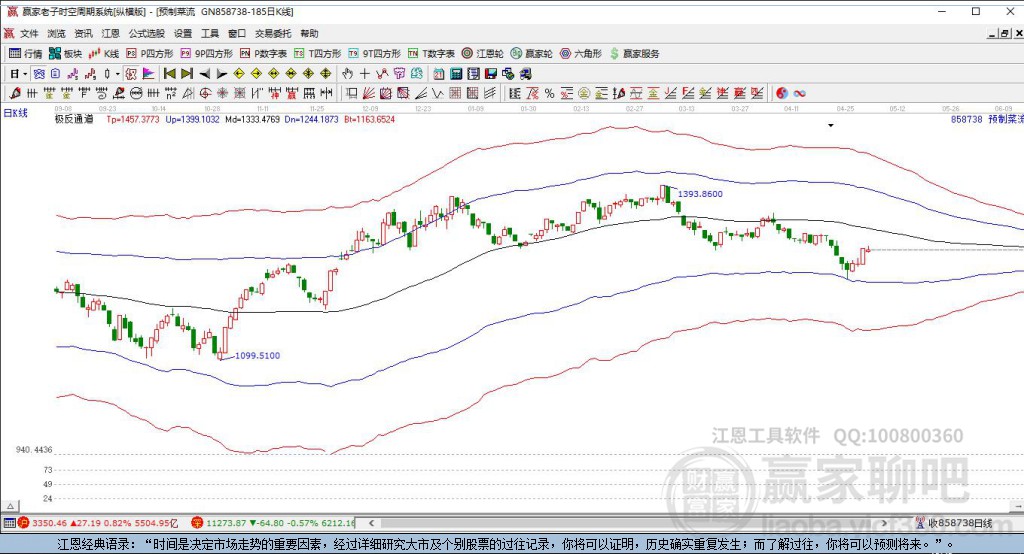The width and height of the screenshot is (1024, 554).
Task: Click the pink gradient triangle icon
Action: click(x=148, y=74)
